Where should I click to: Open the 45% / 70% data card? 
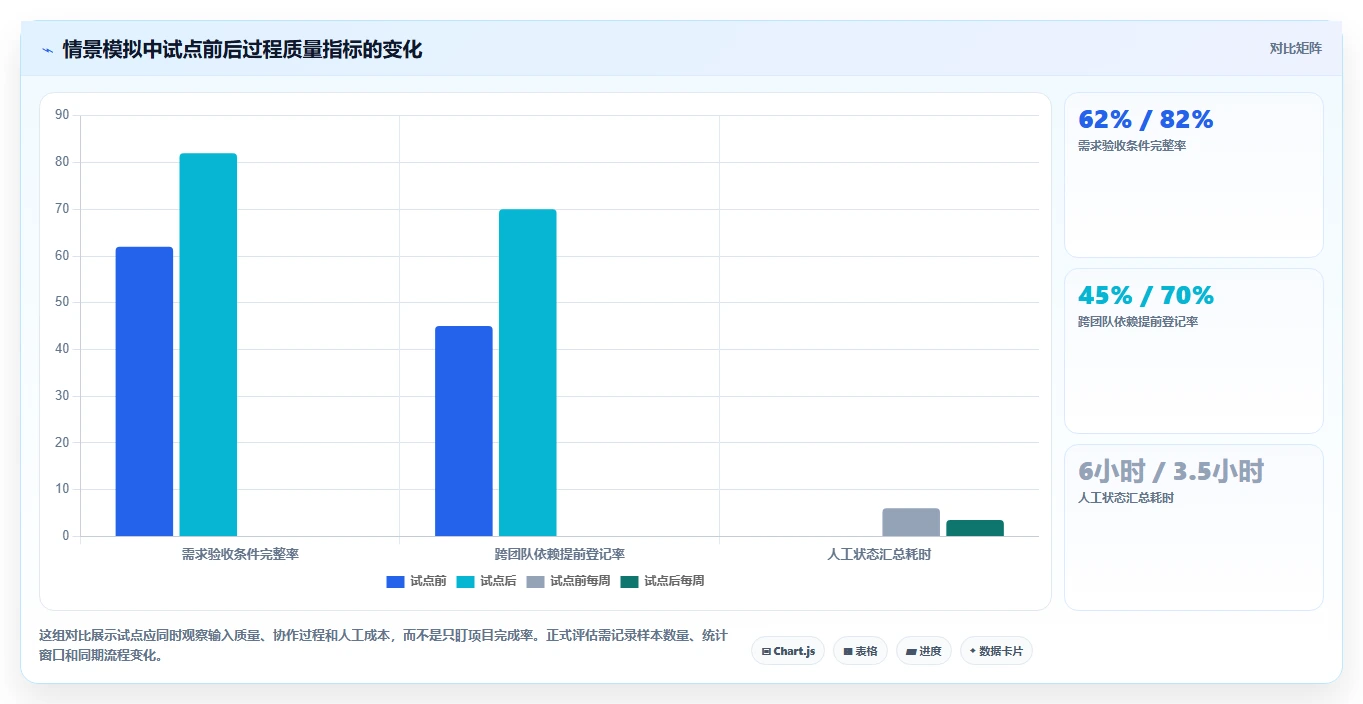tap(1194, 351)
